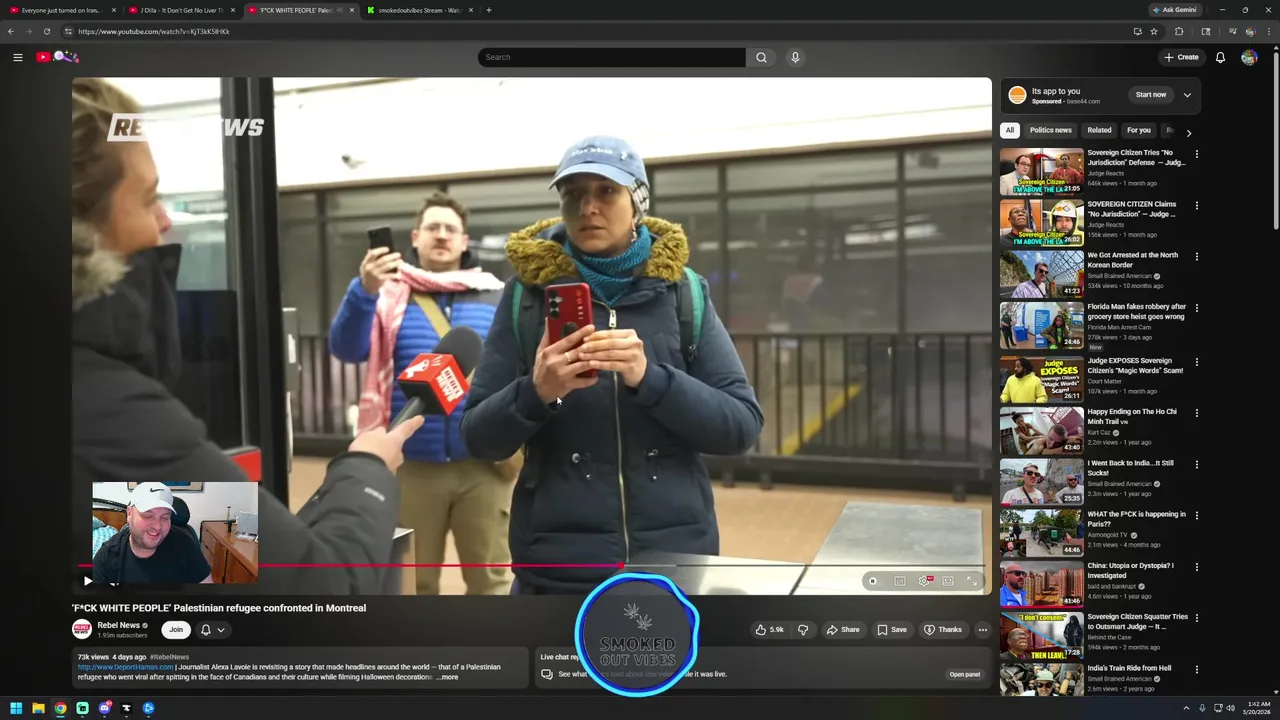Switch to the smokedoutvibes Stream browser tab
The width and height of the screenshot is (1280, 720).
(x=419, y=10)
